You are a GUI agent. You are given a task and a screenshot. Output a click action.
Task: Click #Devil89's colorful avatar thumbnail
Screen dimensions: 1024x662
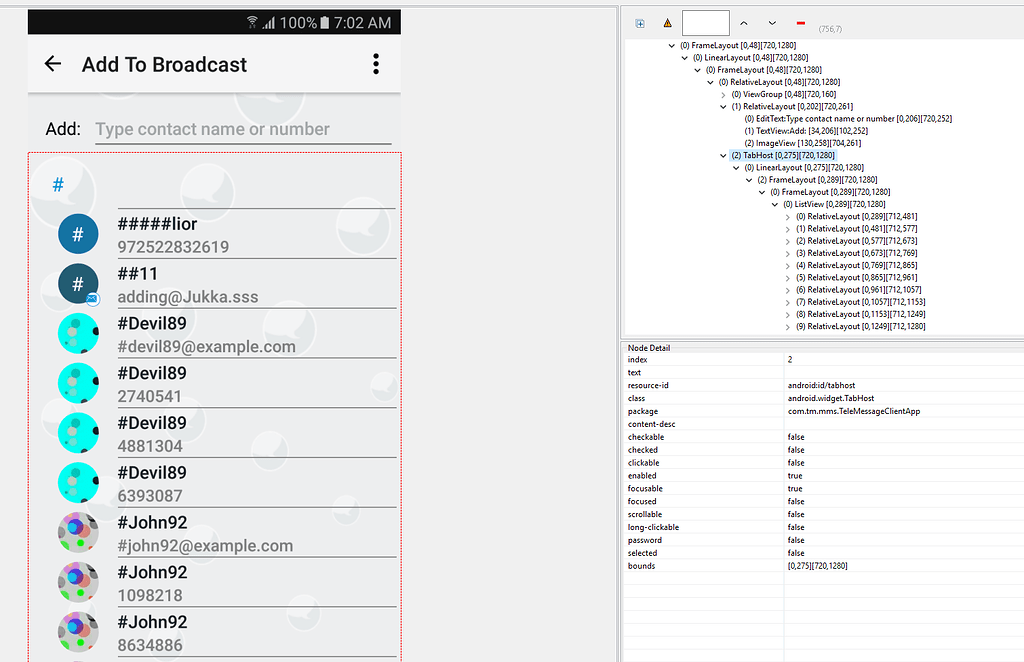(78, 333)
